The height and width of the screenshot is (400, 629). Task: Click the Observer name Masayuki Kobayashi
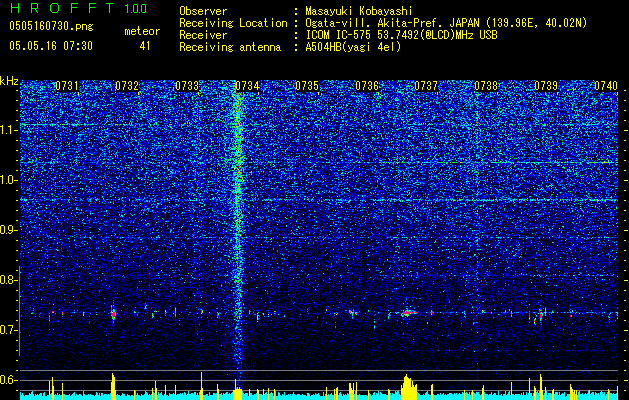[359, 12]
